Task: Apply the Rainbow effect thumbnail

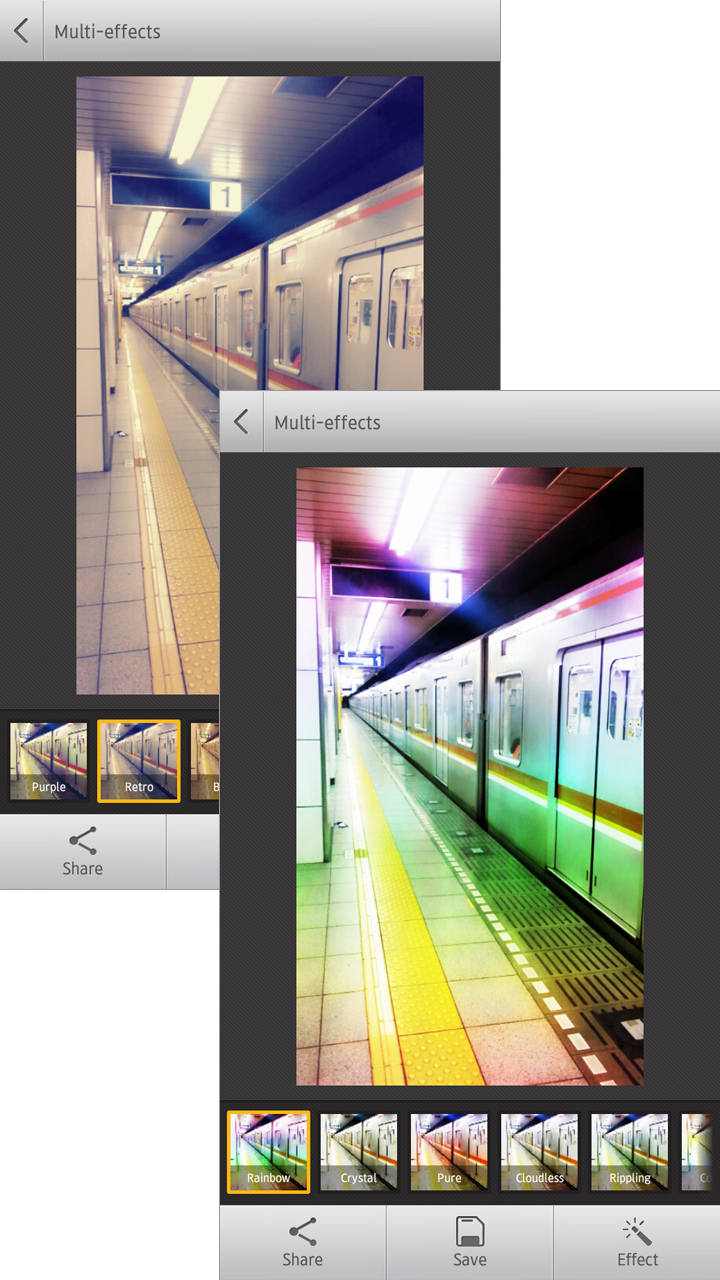Action: click(268, 1152)
